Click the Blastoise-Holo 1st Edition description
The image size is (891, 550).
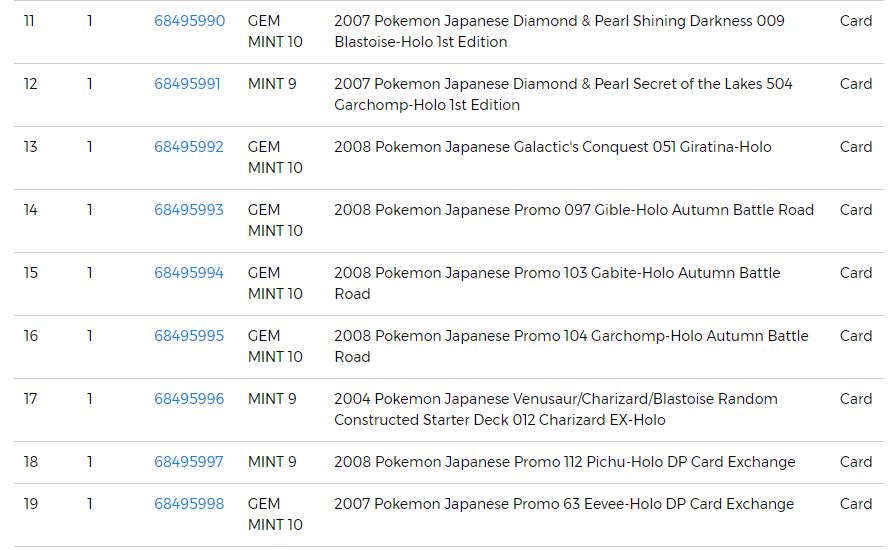[559, 31]
